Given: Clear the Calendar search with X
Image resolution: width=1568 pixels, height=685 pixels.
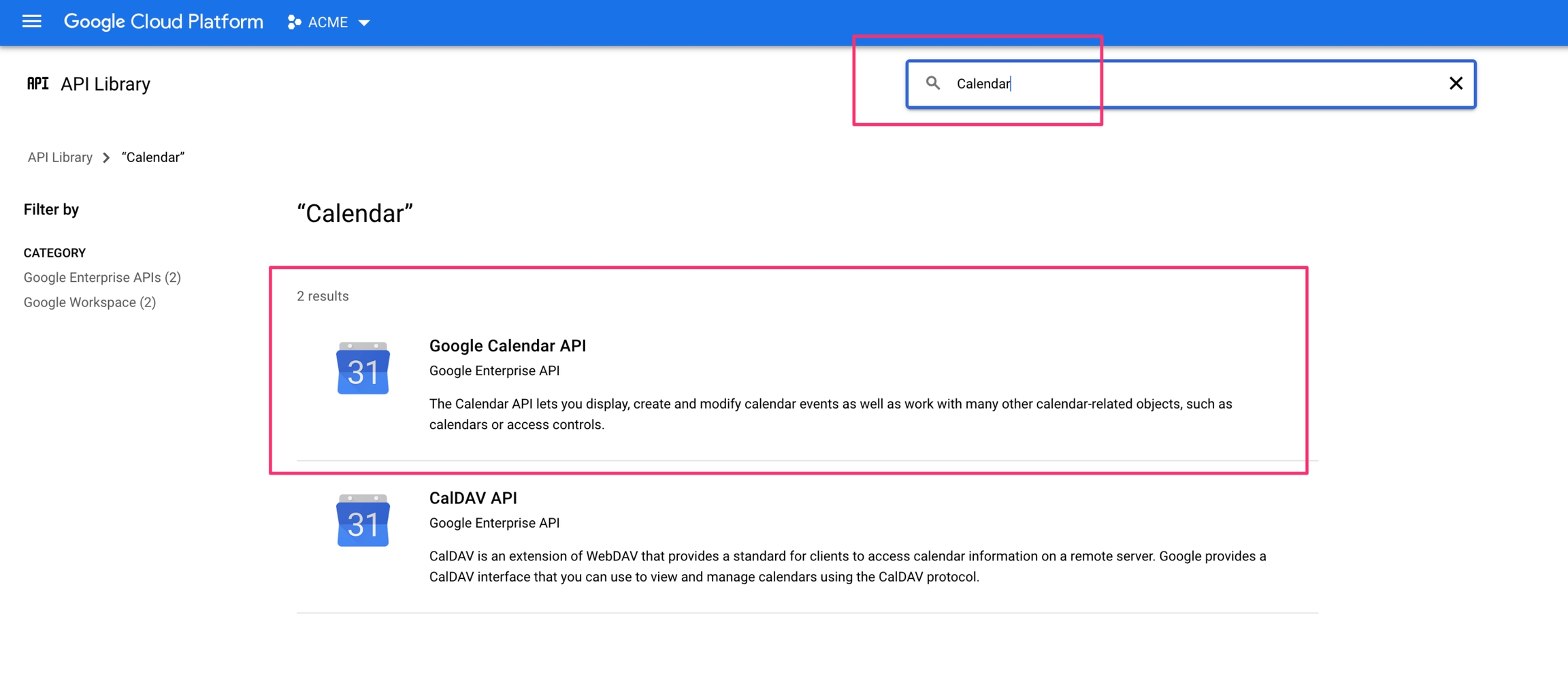Looking at the screenshot, I should pyautogui.click(x=1456, y=83).
